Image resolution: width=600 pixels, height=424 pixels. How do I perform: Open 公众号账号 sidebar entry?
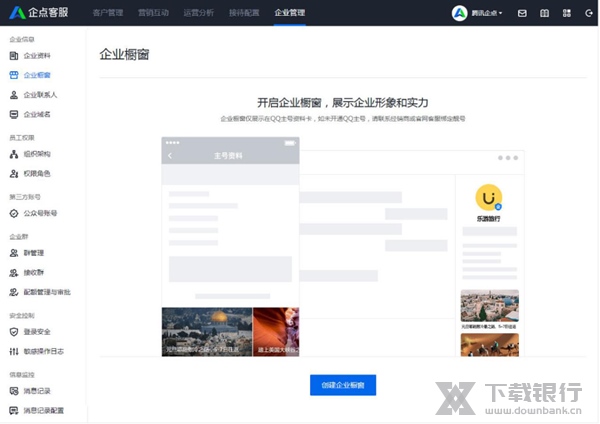(x=40, y=214)
